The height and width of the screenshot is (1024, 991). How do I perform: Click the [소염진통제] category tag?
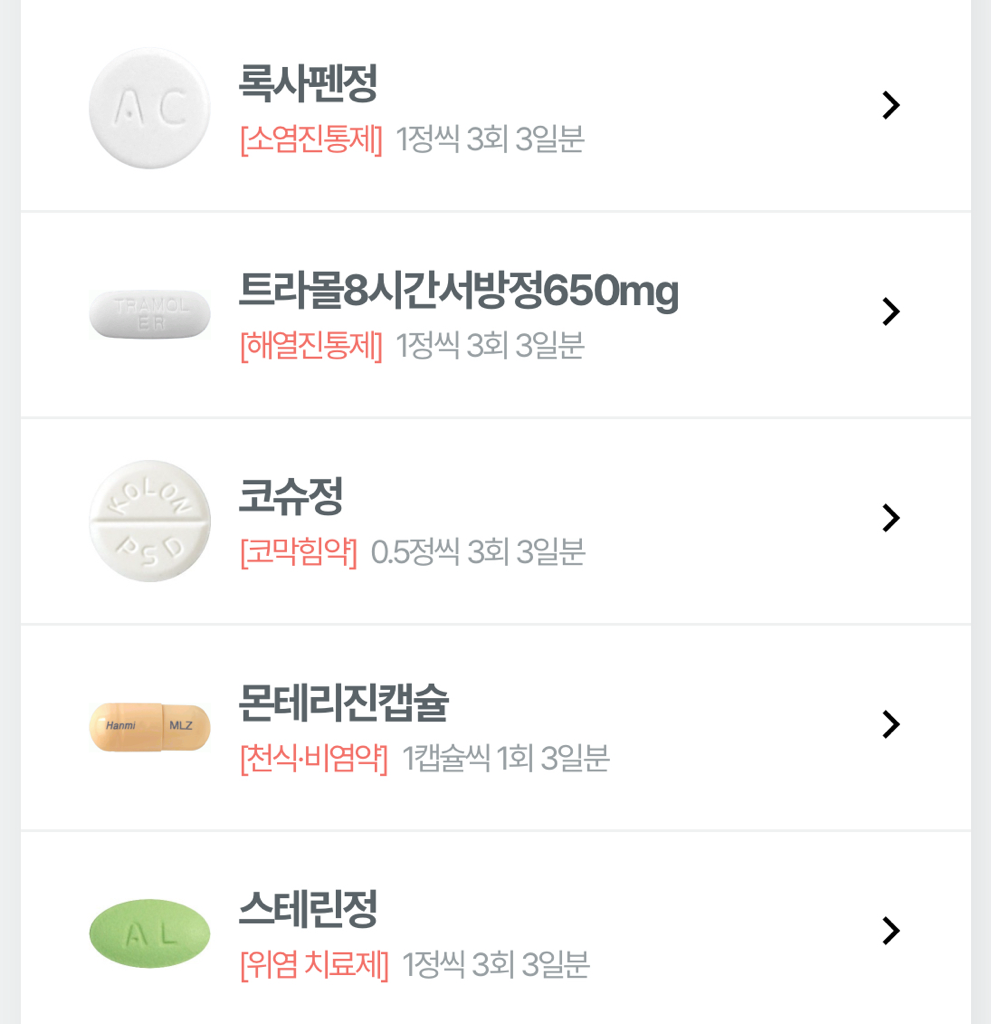point(311,140)
